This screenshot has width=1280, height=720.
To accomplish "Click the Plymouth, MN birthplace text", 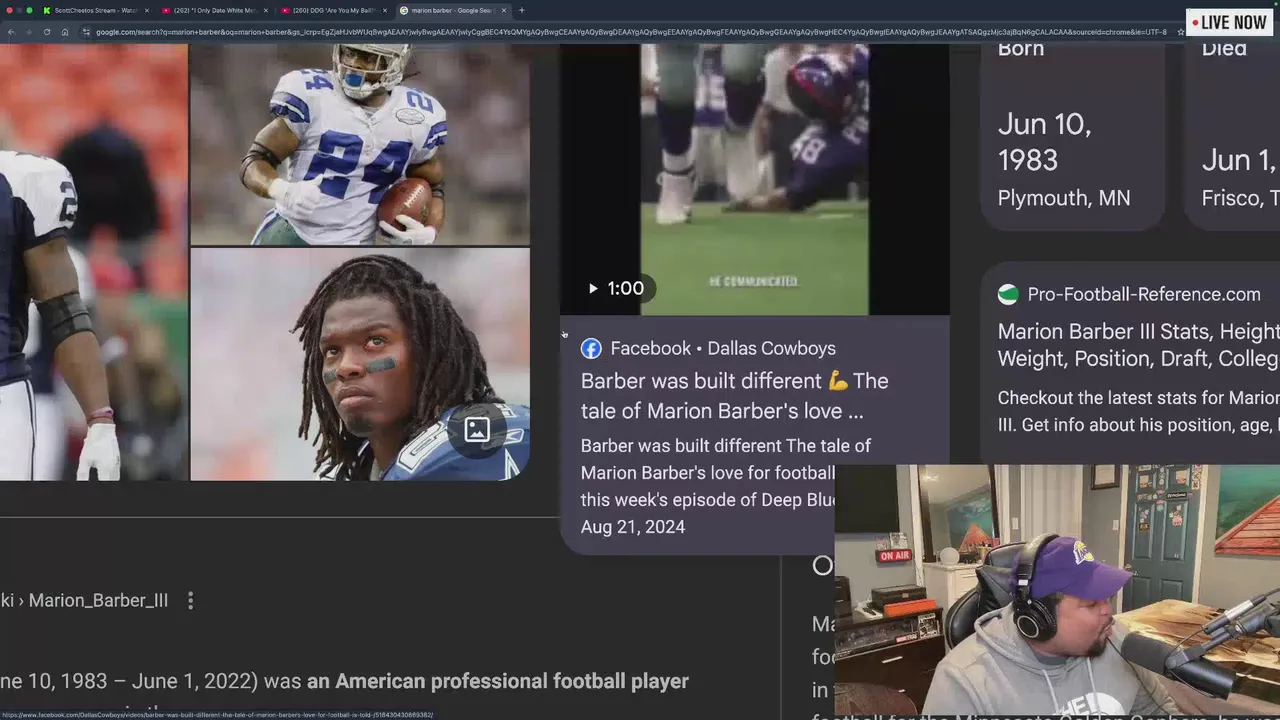I will tap(1064, 198).
